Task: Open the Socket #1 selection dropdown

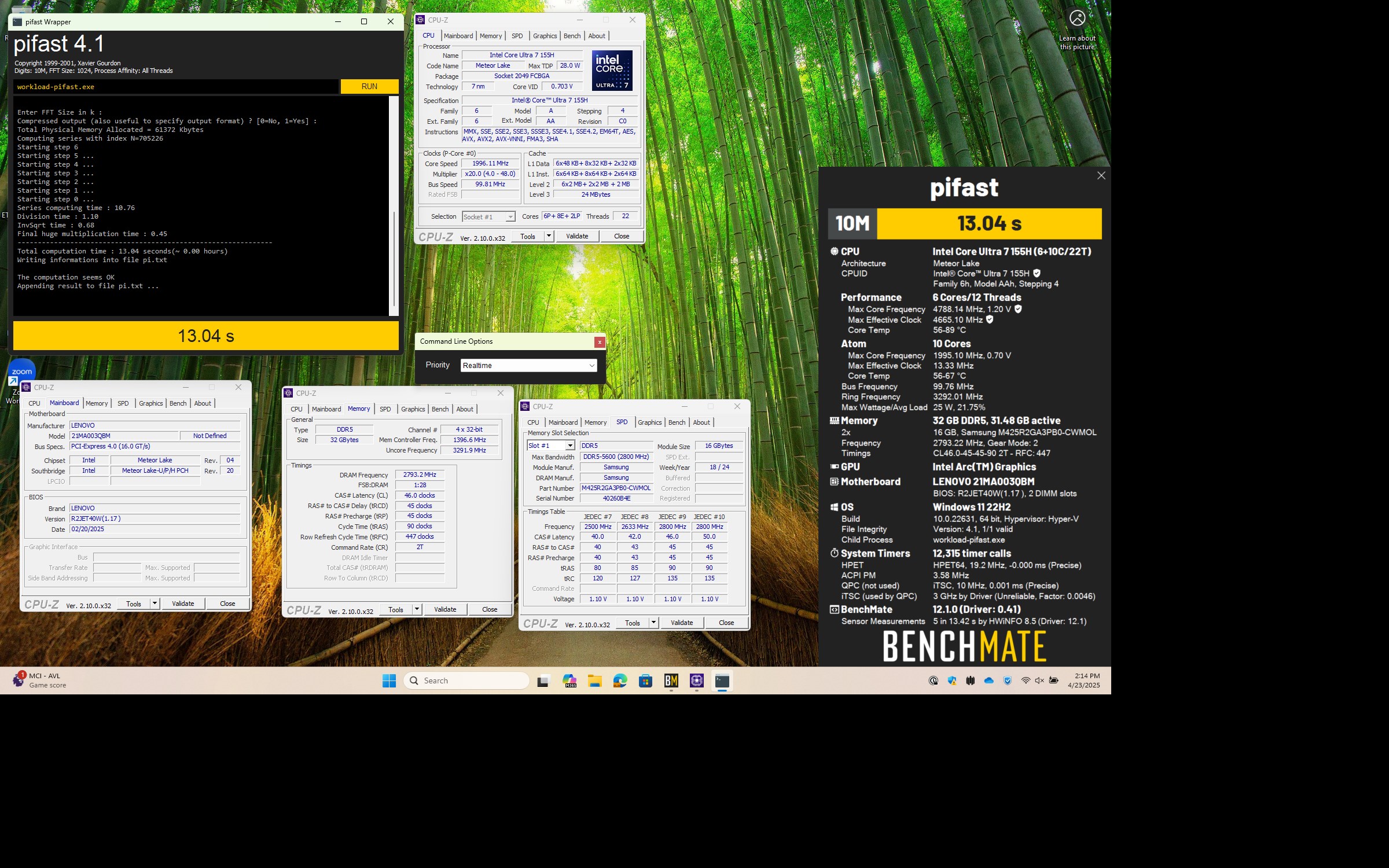Action: click(488, 217)
